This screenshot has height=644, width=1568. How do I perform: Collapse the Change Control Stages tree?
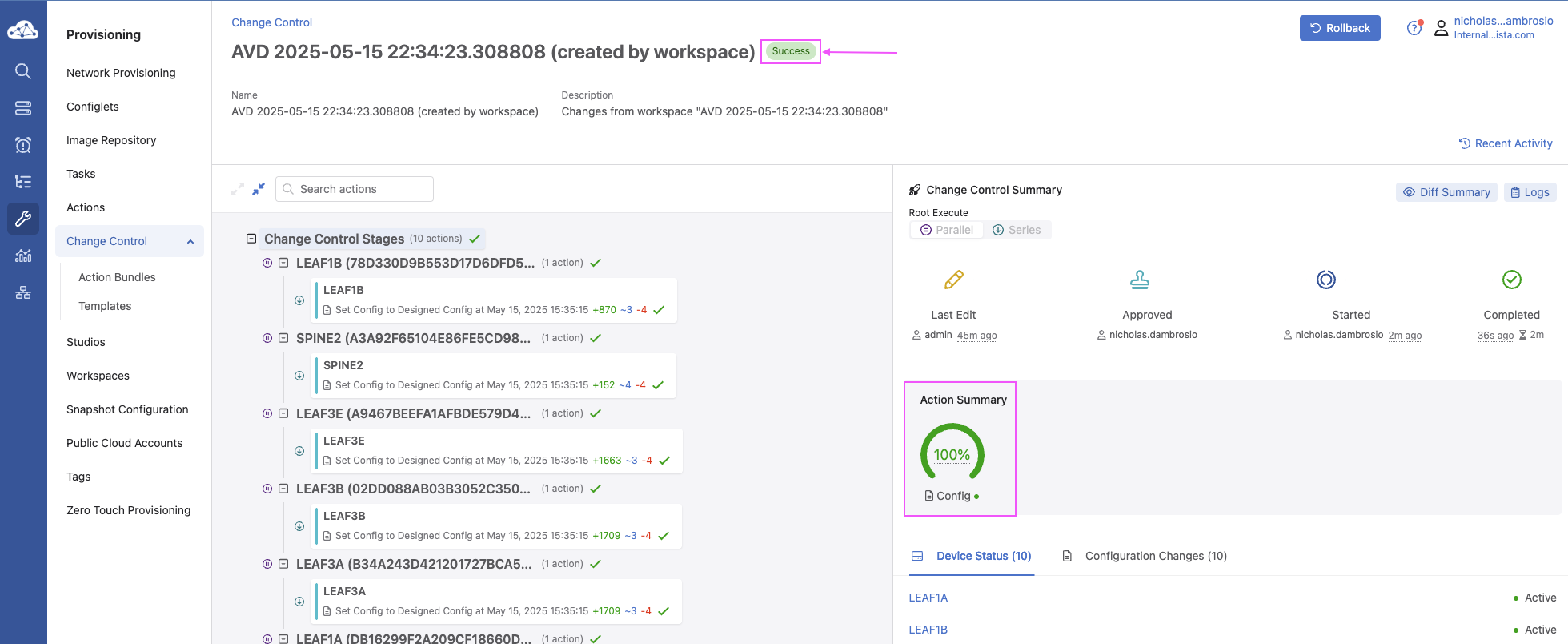251,239
